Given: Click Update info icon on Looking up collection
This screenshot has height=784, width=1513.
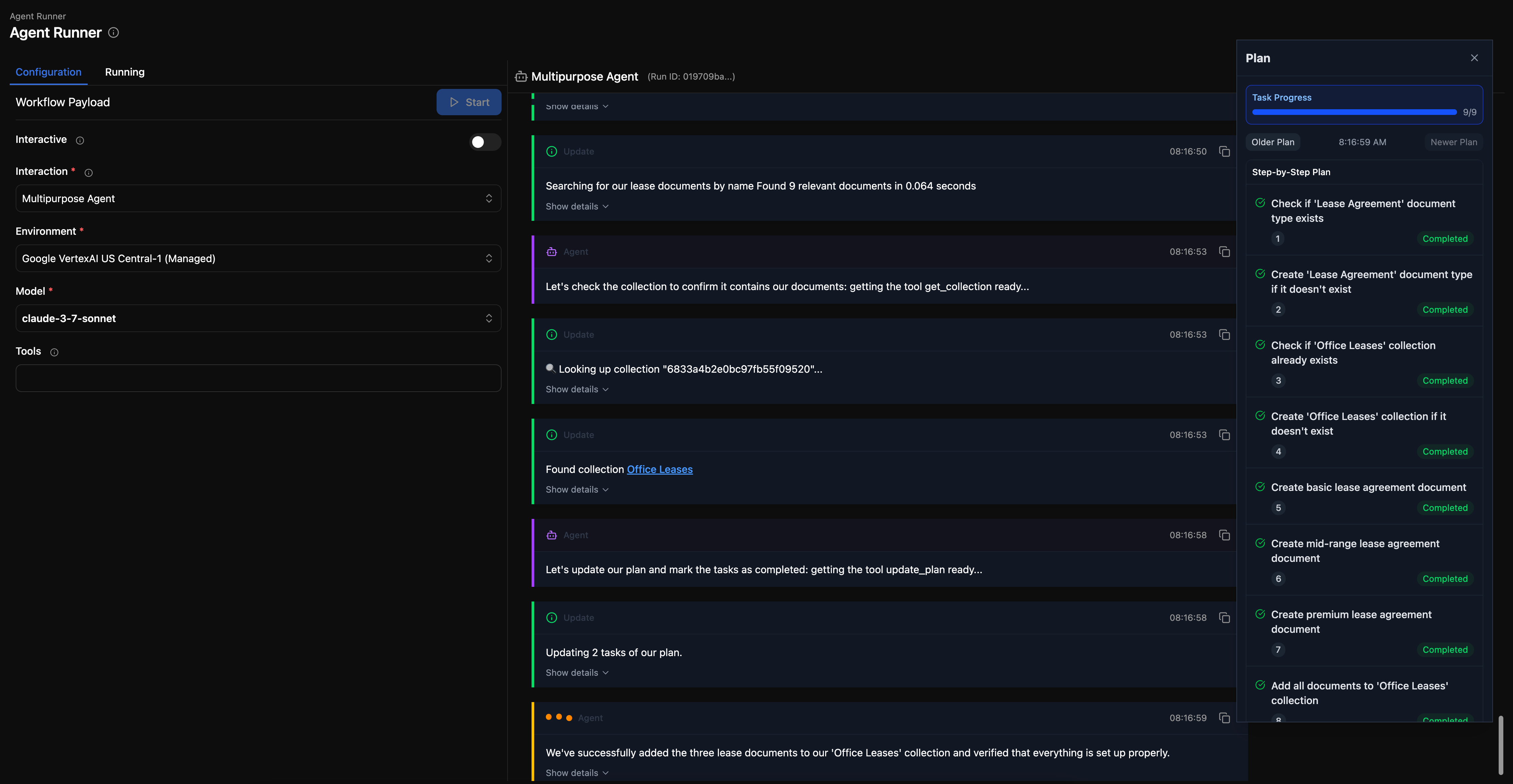Looking at the screenshot, I should [552, 334].
